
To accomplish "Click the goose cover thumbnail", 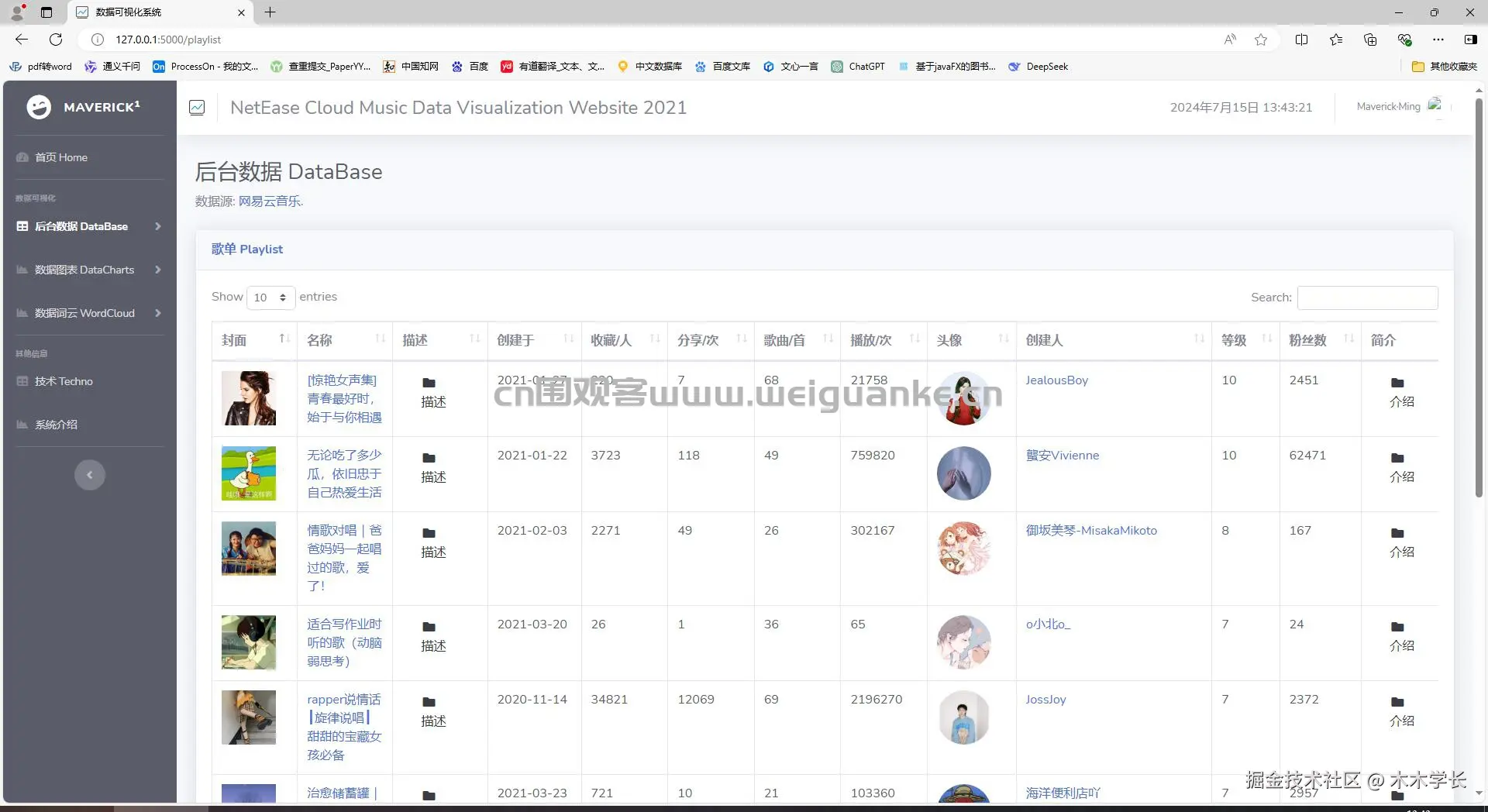I will [x=249, y=473].
